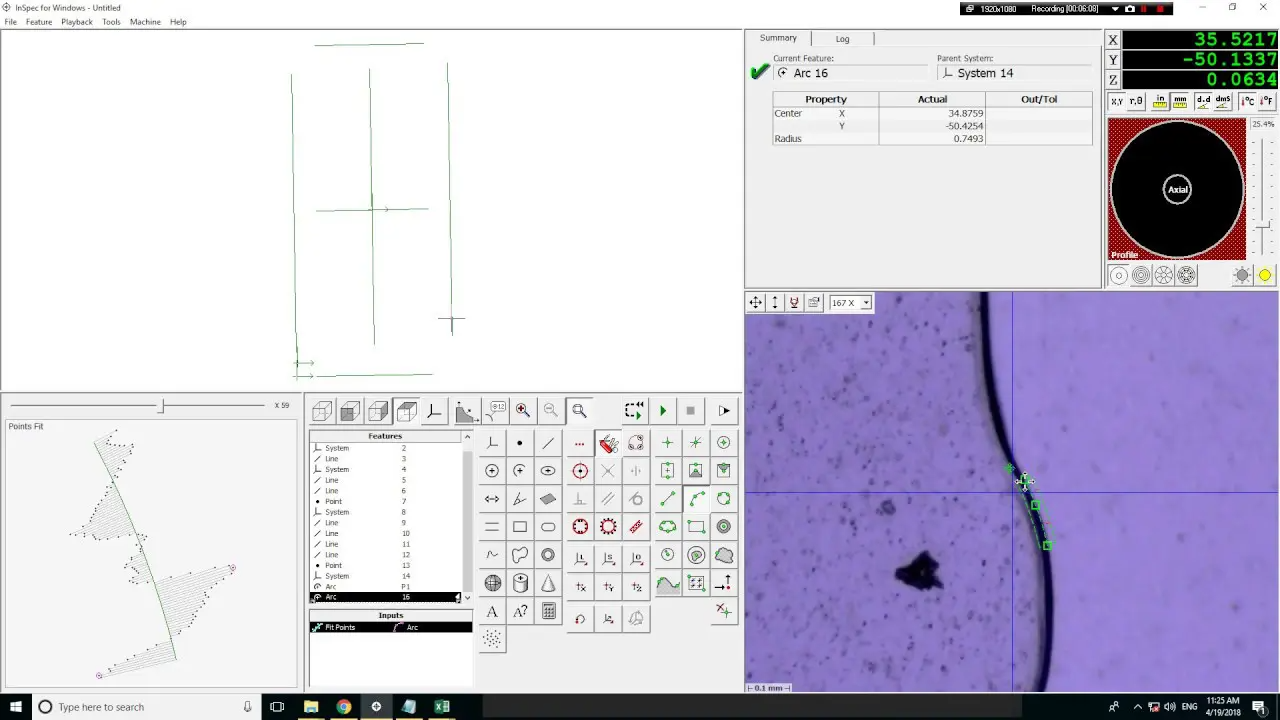Select the Sphere feature tool

pyautogui.click(x=492, y=583)
